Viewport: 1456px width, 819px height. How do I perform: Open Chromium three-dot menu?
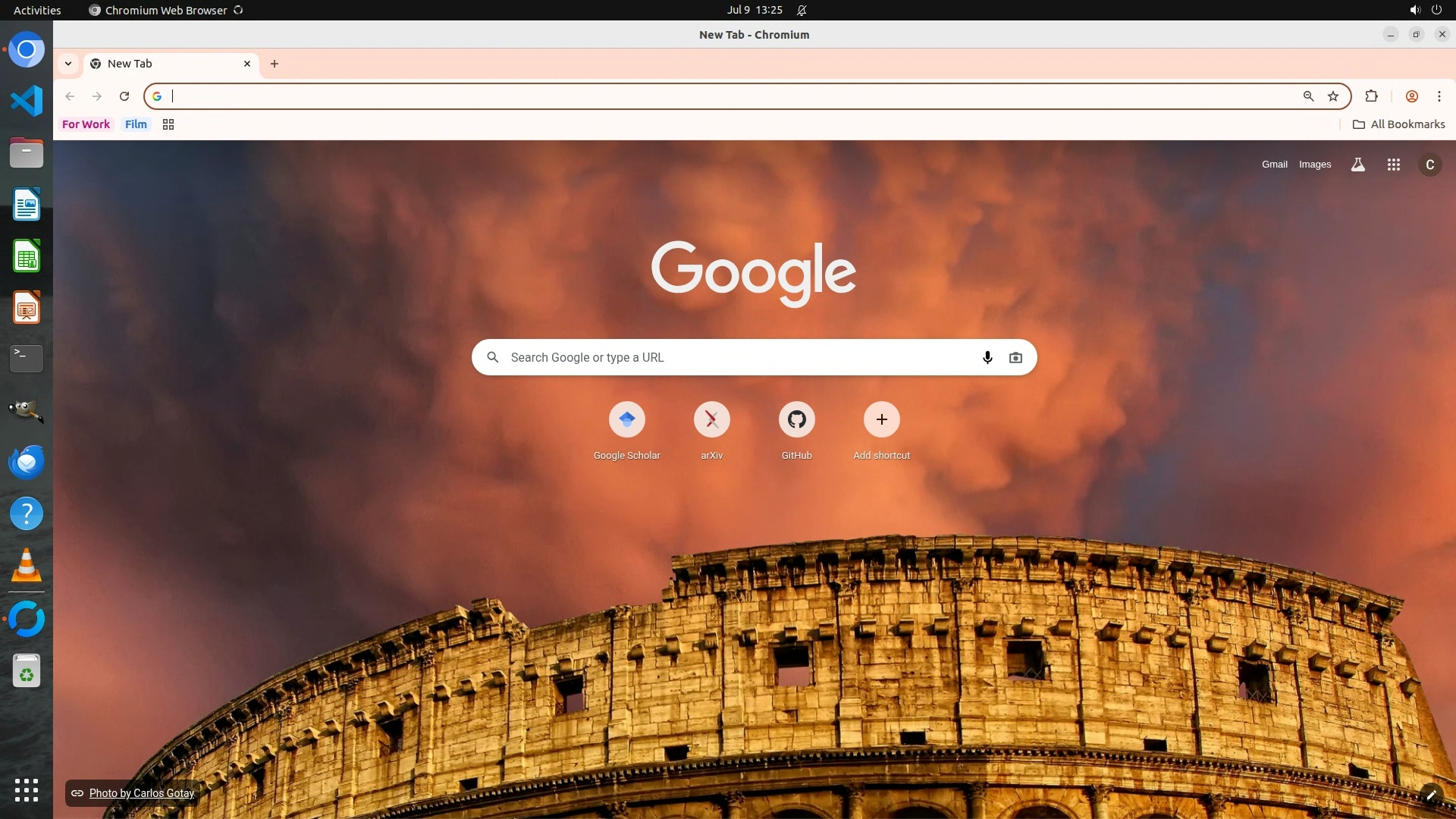pos(1439,96)
